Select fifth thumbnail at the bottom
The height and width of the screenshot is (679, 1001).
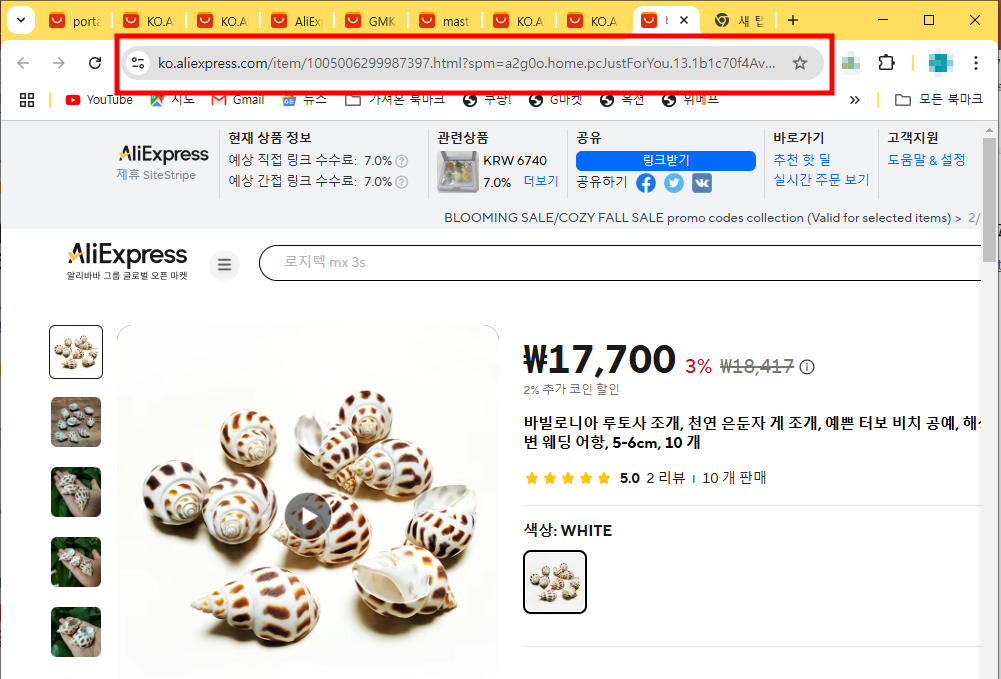click(x=76, y=632)
